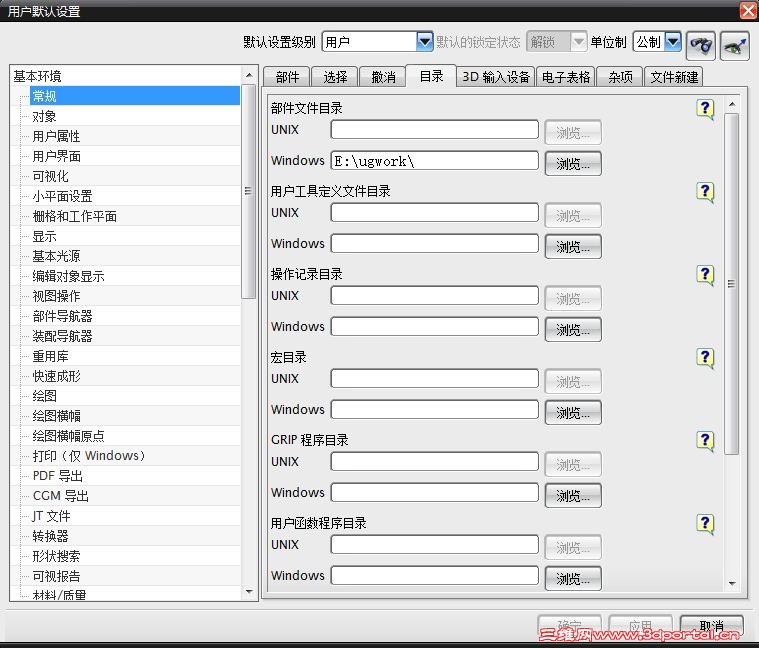759x648 pixels.
Task: Browse for Windows 操作记录目录 path
Action: tap(573, 330)
